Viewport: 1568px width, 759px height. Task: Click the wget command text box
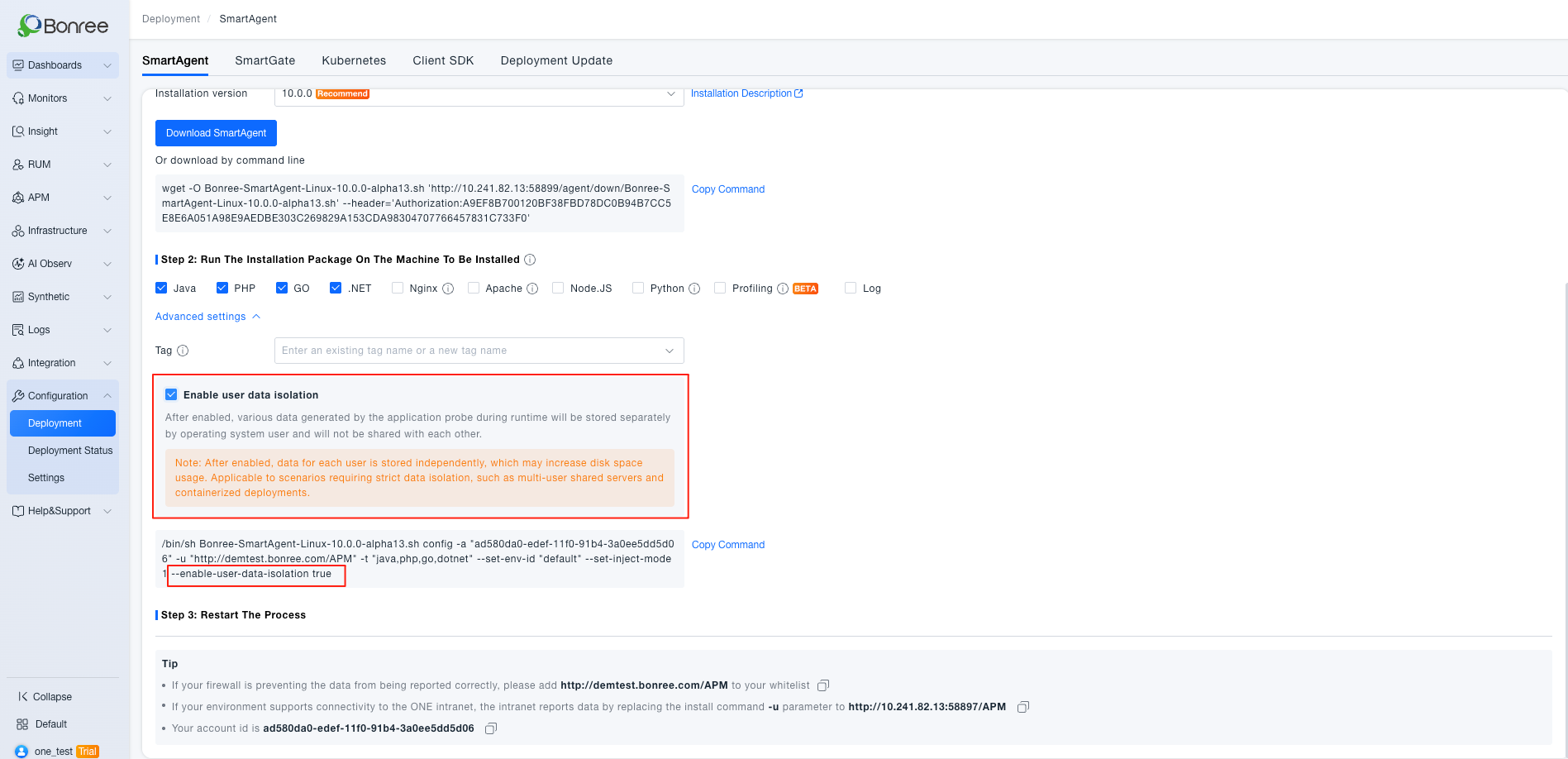420,203
